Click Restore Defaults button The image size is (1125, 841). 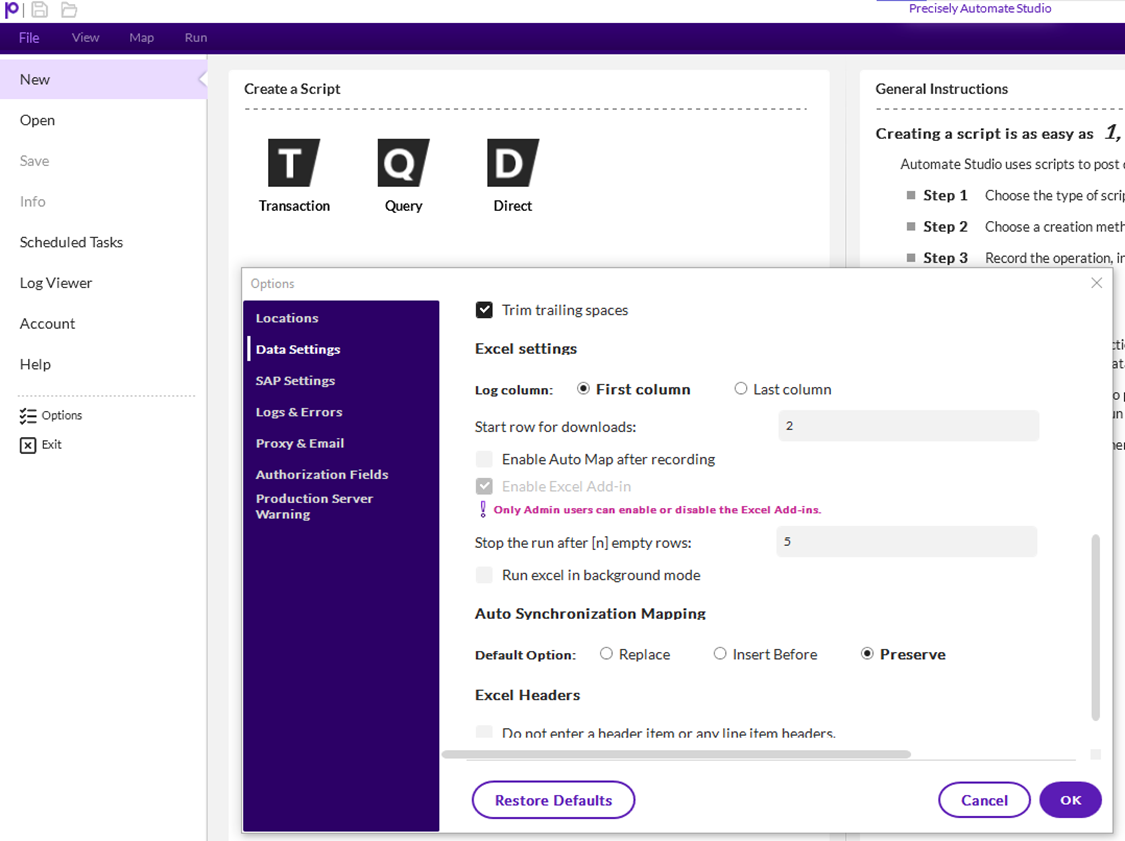point(553,800)
